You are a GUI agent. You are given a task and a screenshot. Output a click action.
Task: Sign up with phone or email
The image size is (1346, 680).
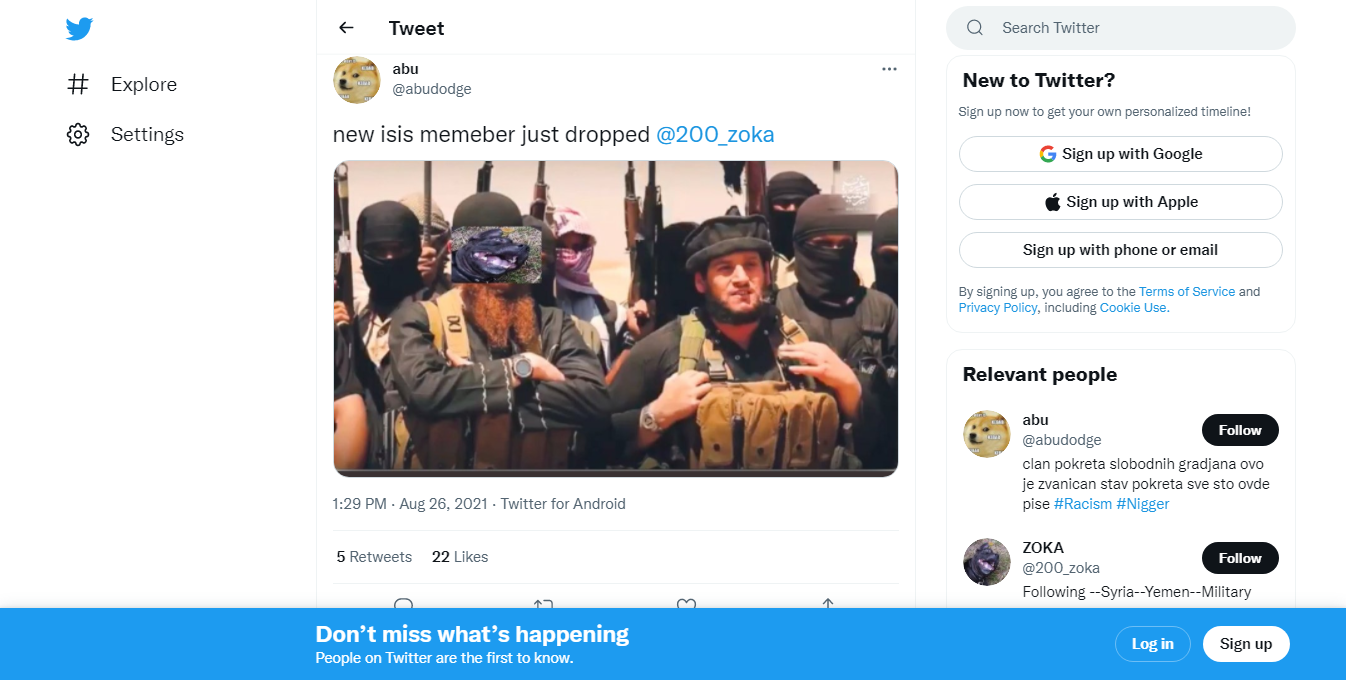[1120, 250]
